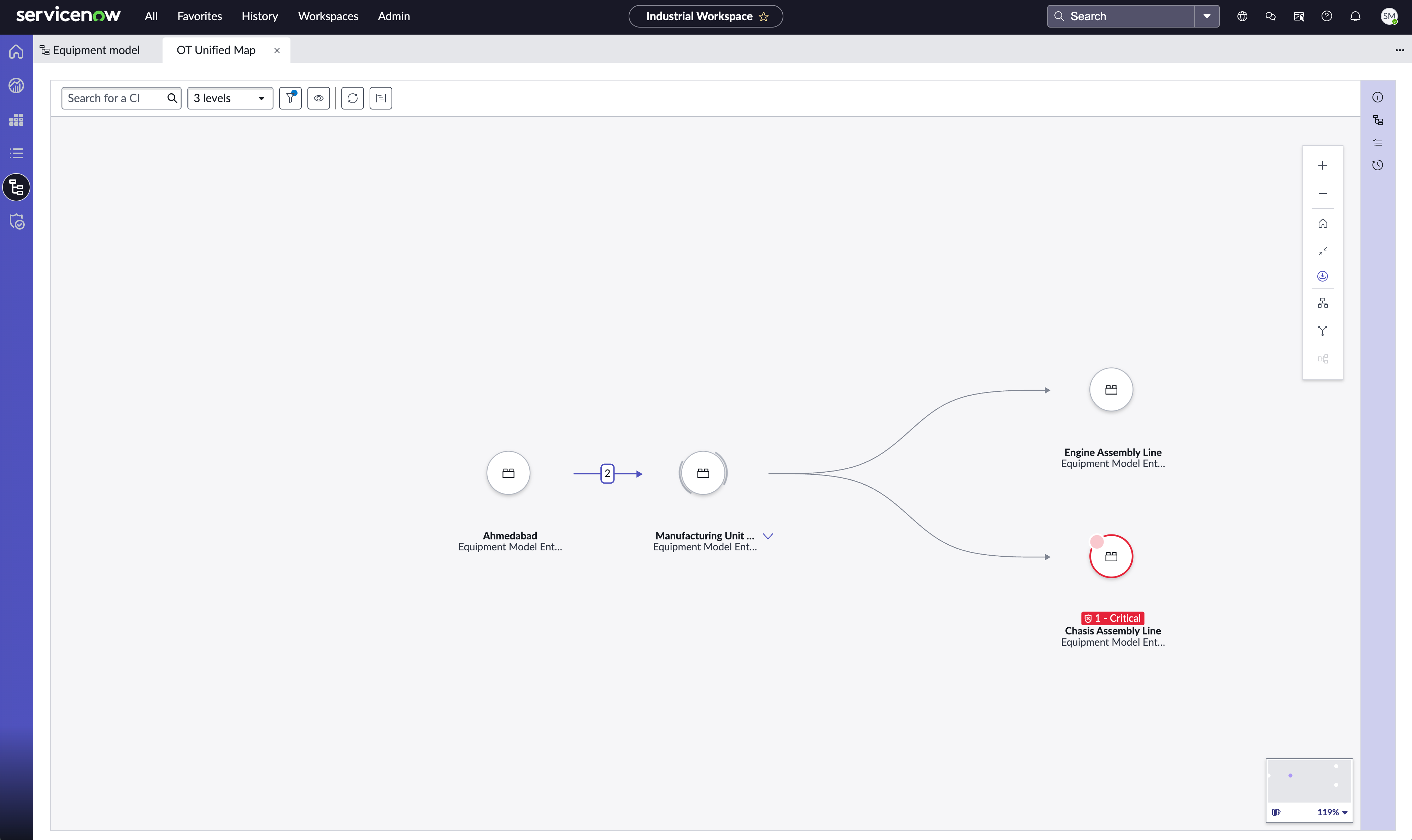Open the 119% zoom level dropdown
1412x840 pixels.
[x=1332, y=812]
